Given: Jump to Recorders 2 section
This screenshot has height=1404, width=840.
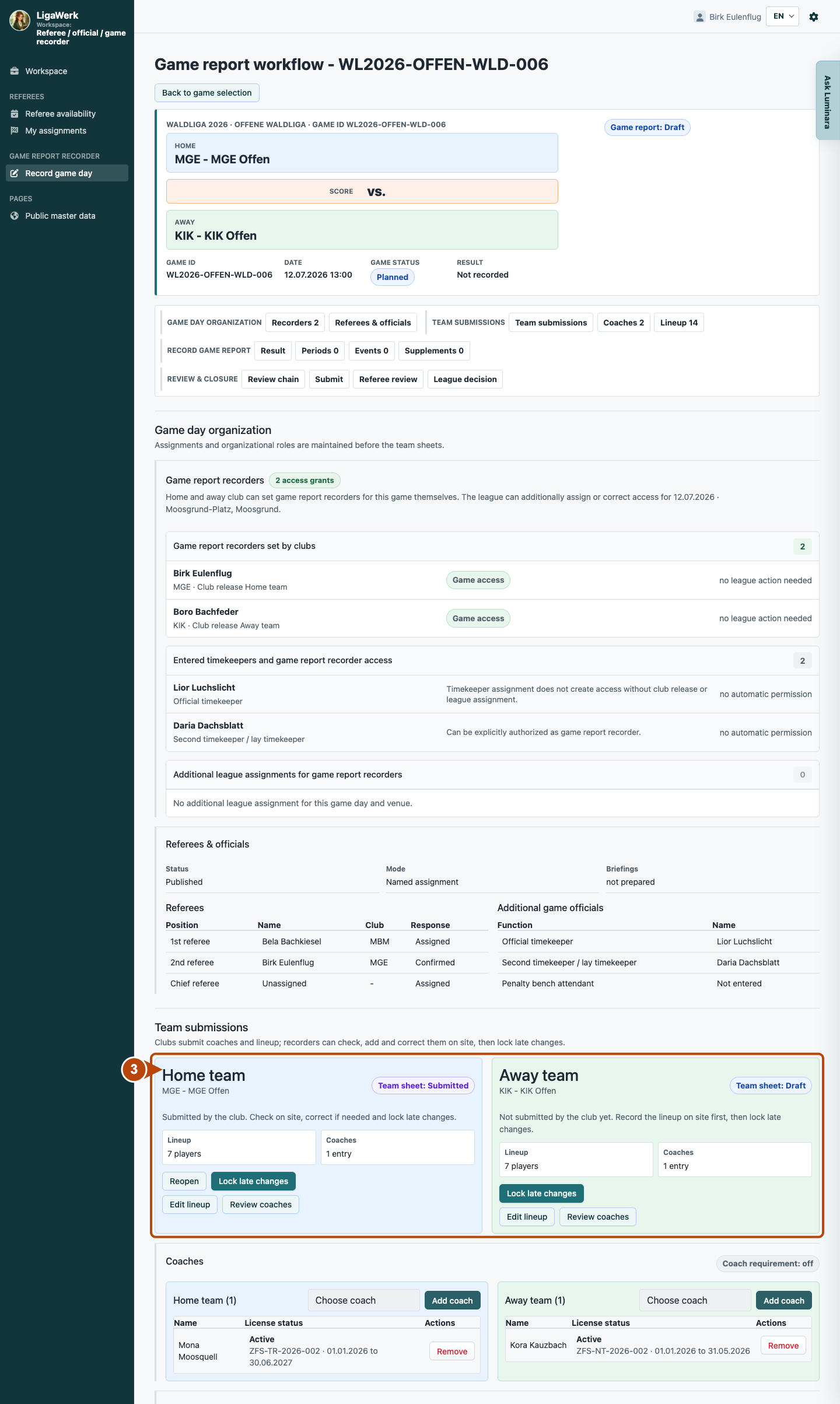Looking at the screenshot, I should coord(295,323).
